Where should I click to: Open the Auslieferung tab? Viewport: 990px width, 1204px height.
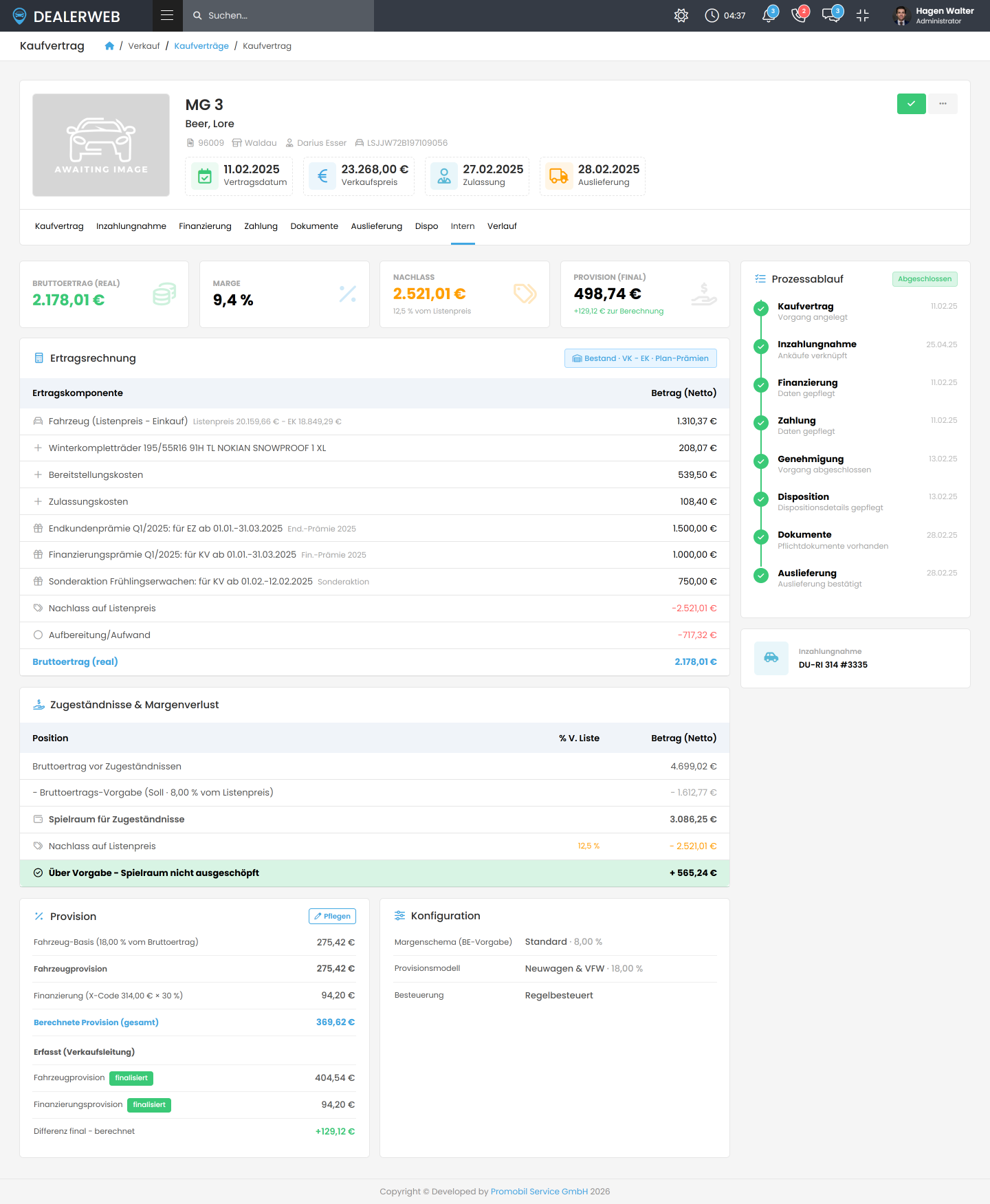(x=377, y=226)
